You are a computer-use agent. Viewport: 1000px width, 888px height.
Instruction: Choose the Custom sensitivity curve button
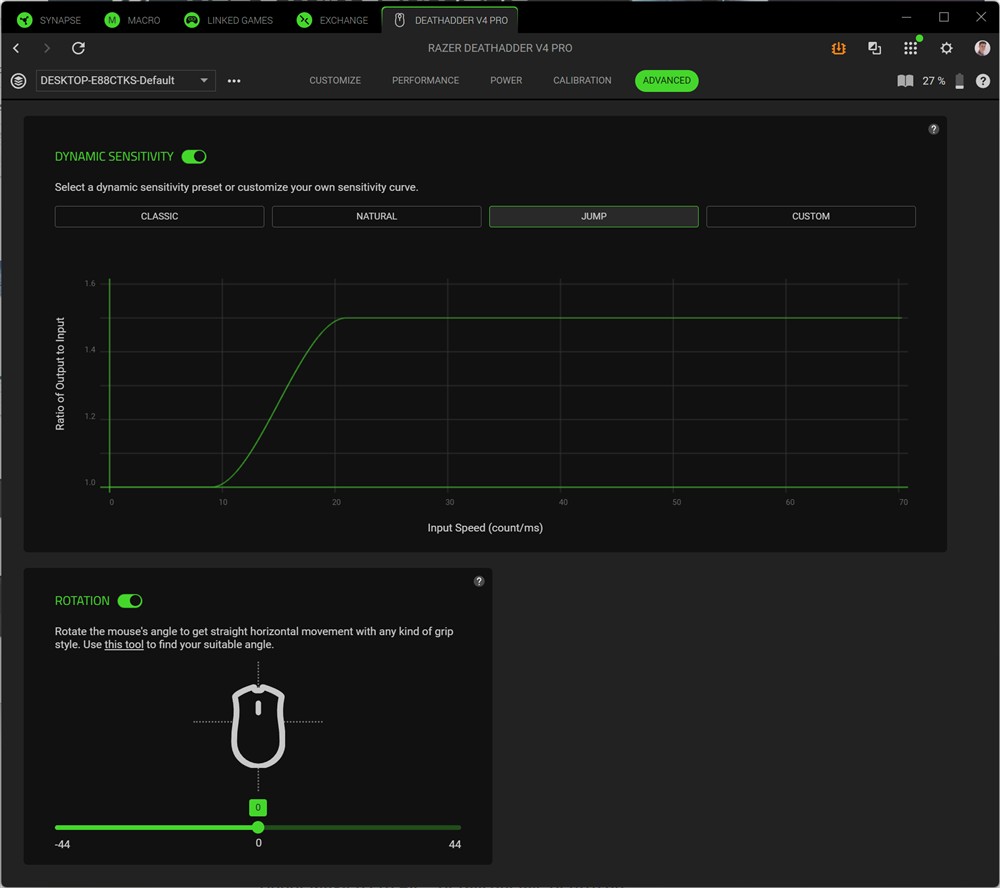coord(810,216)
